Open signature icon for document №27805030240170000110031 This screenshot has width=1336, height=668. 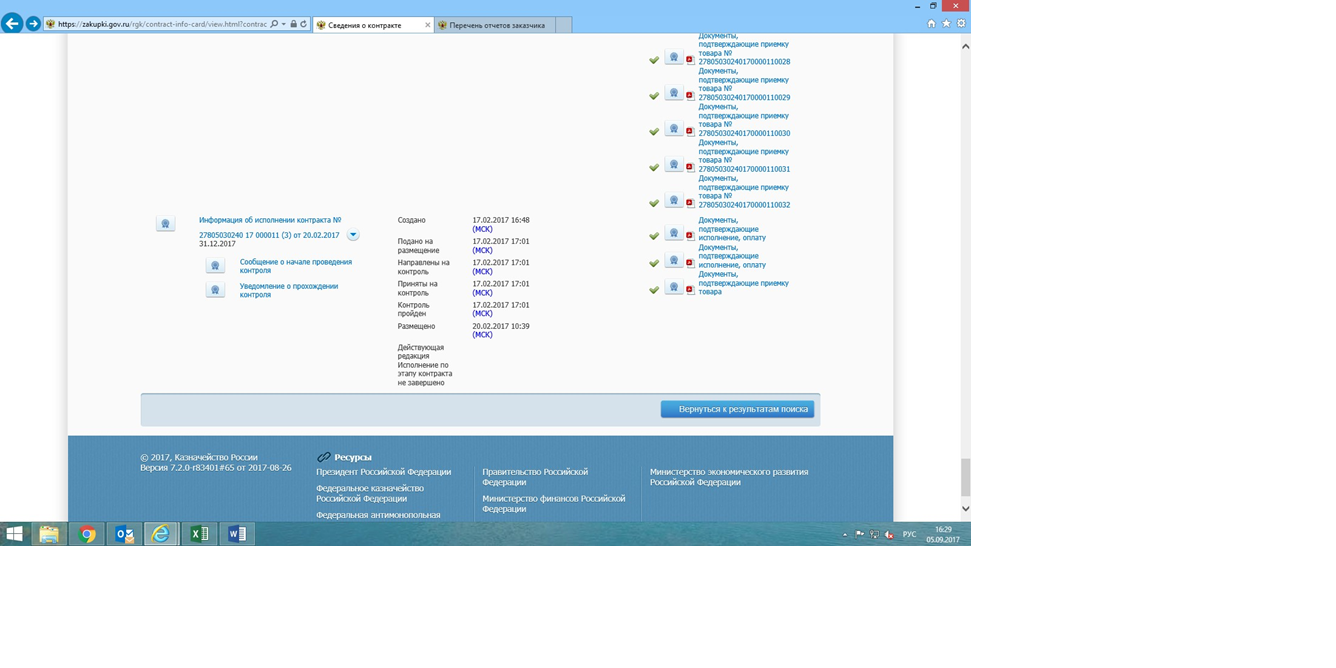[674, 166]
